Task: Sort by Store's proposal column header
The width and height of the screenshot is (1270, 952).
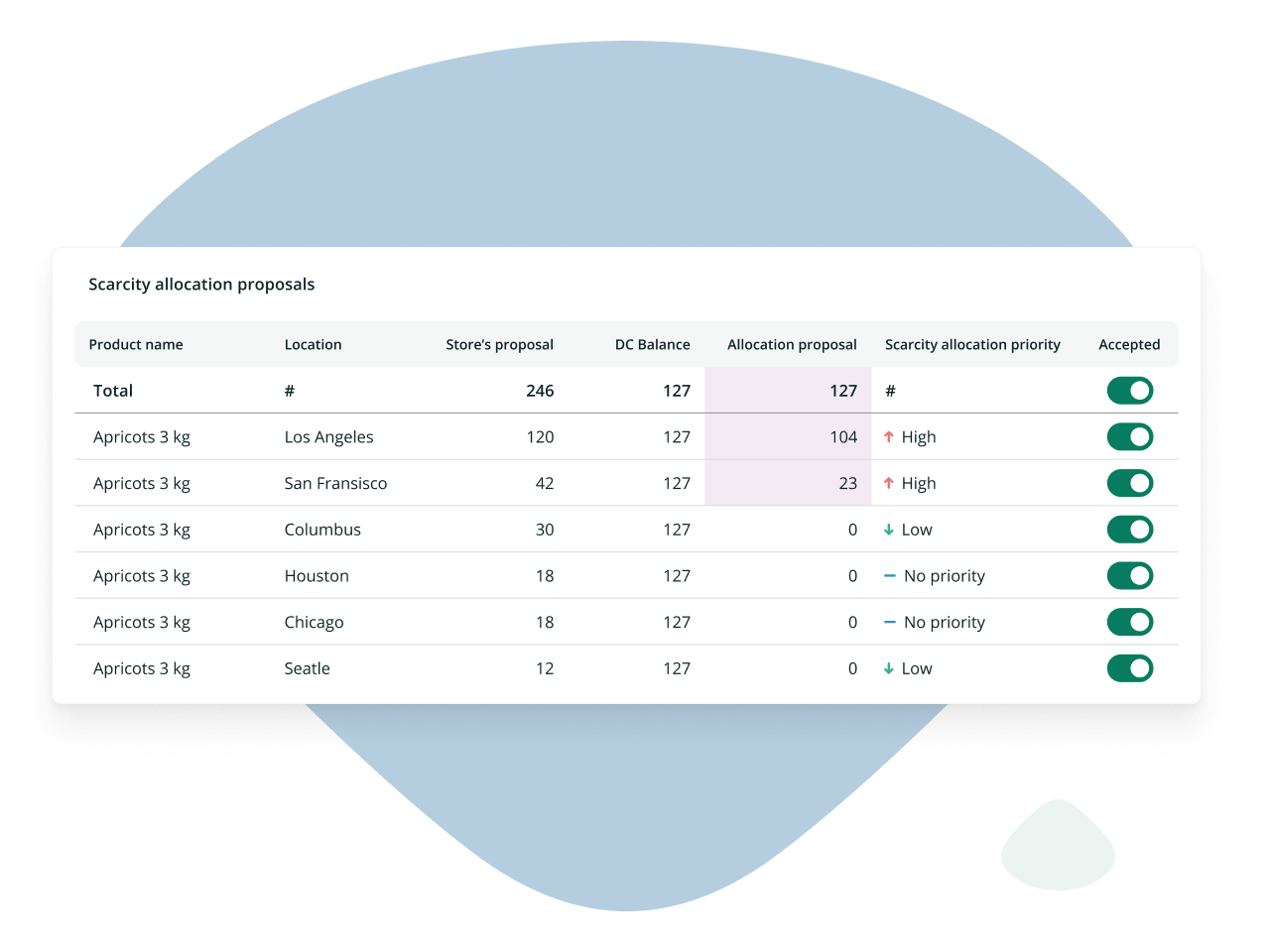Action: click(499, 345)
